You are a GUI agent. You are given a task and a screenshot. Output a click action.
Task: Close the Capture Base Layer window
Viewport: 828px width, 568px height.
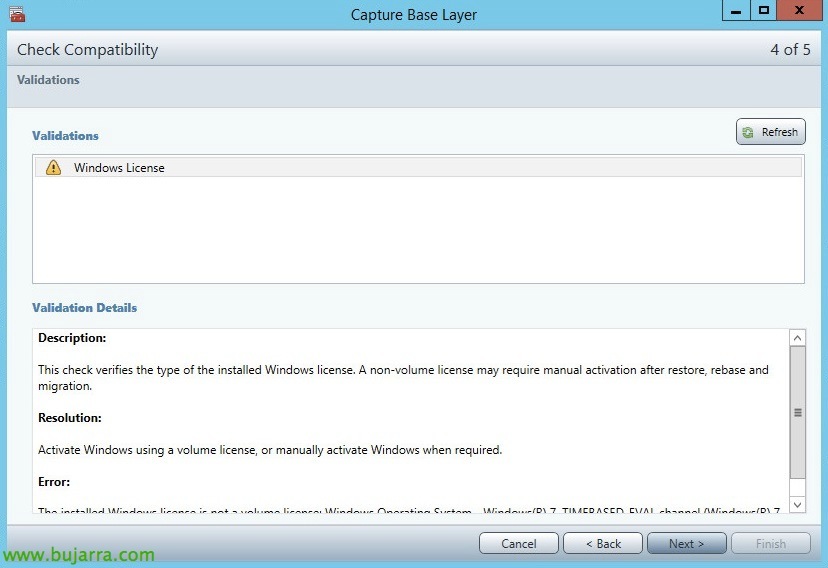(x=799, y=11)
